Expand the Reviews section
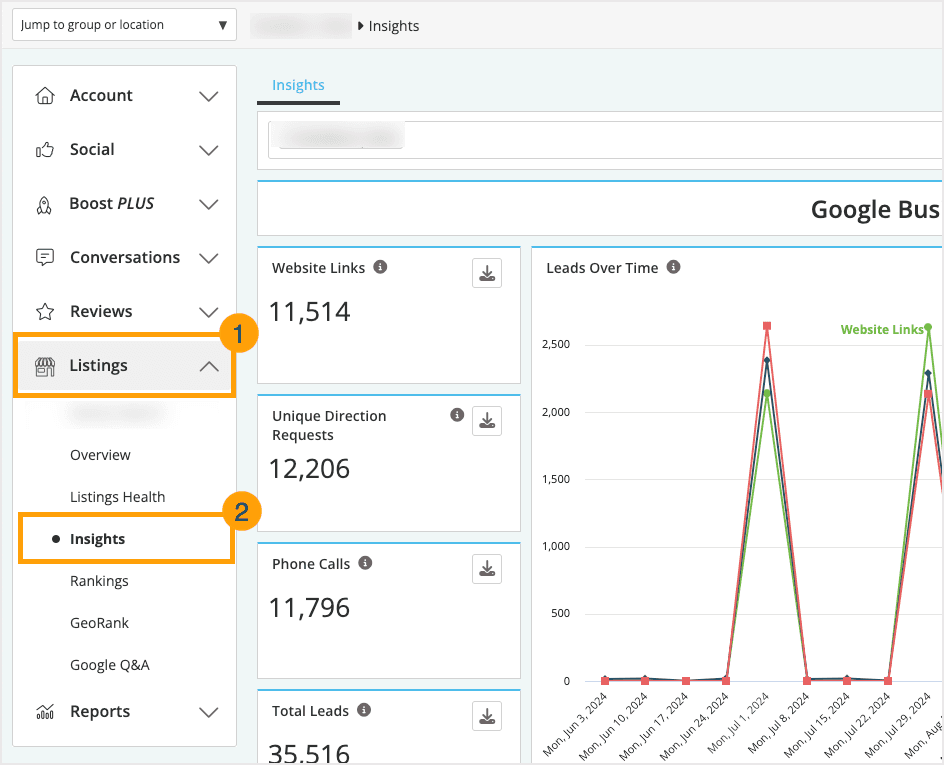The image size is (944, 765). [209, 311]
